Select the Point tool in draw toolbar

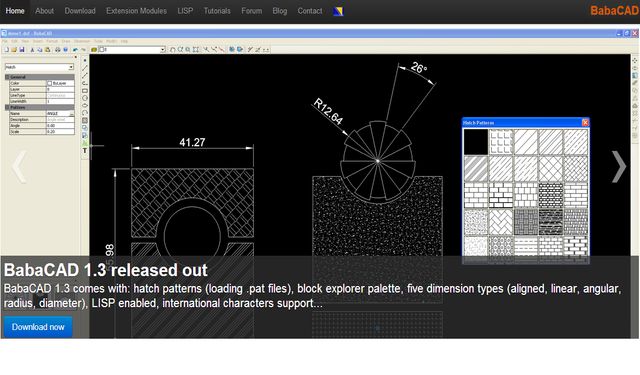pyautogui.click(x=85, y=60)
